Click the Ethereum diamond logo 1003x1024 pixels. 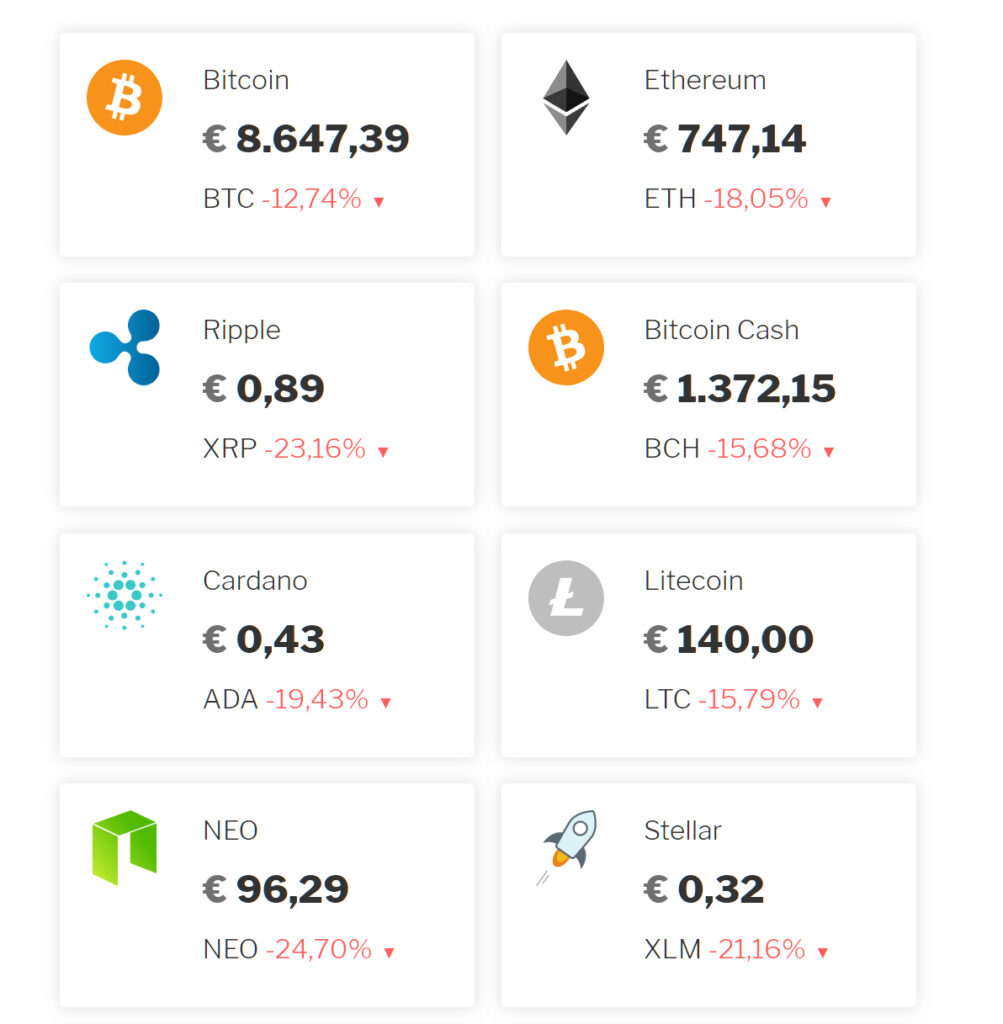coord(566,97)
